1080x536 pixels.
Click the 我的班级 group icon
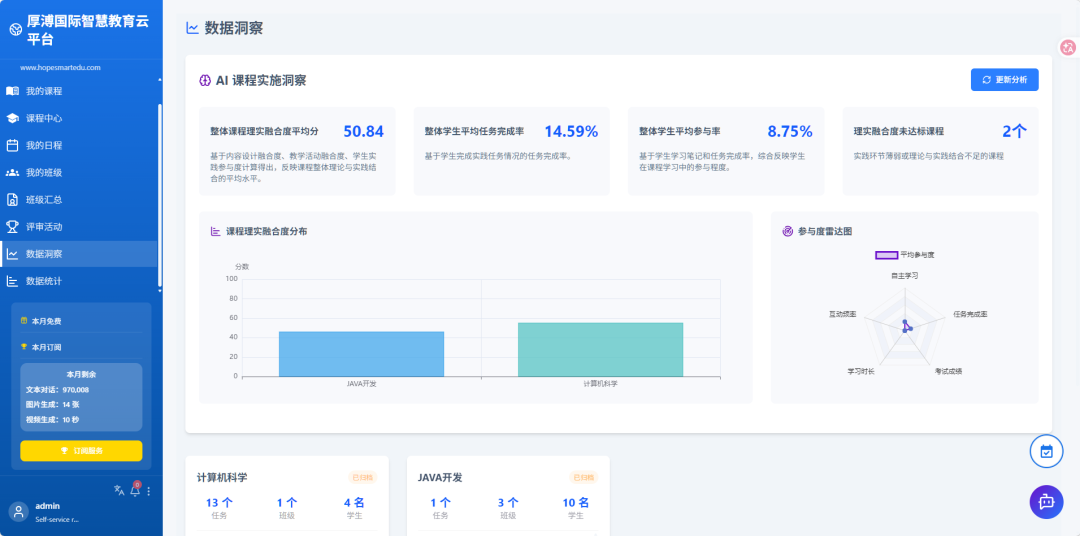tap(12, 172)
